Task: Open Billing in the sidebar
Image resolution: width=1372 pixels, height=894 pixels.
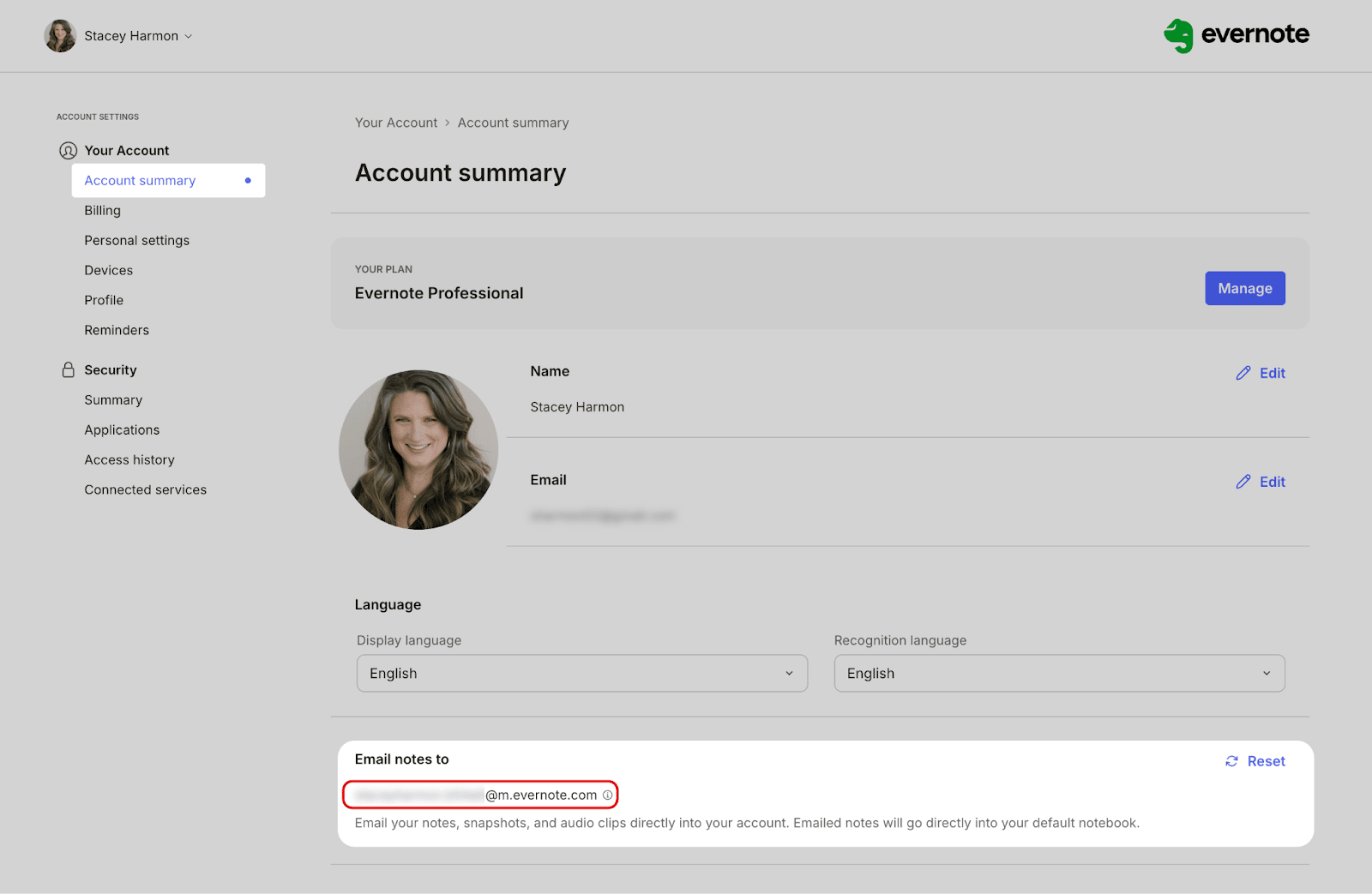Action: click(102, 211)
